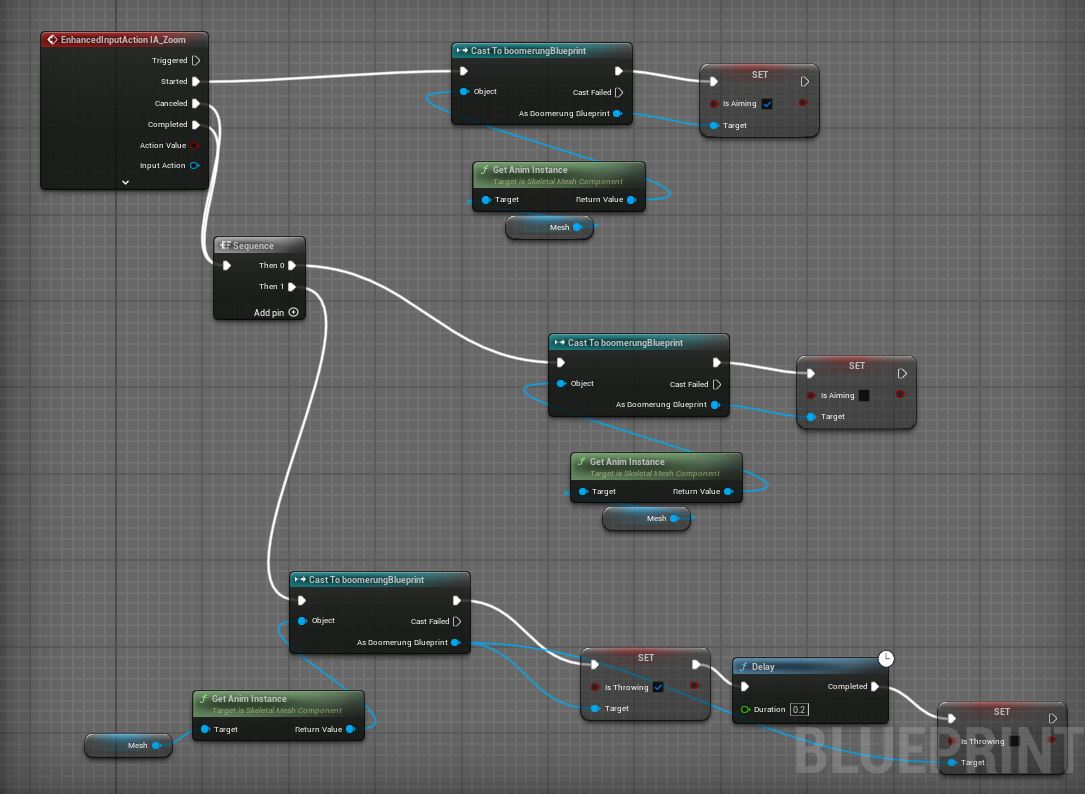This screenshot has width=1085, height=794.
Task: Click the Delay node's Completed output pin
Action: (875, 687)
